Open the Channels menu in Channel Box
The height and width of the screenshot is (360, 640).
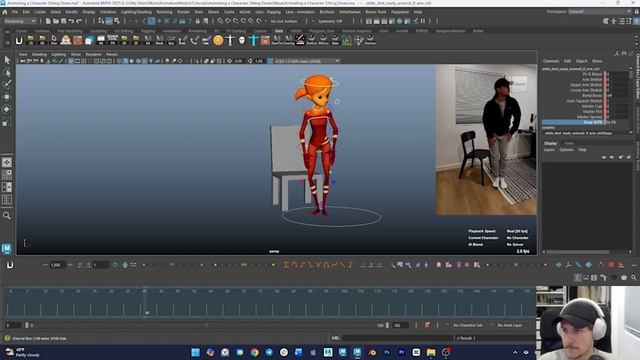click(x=551, y=61)
